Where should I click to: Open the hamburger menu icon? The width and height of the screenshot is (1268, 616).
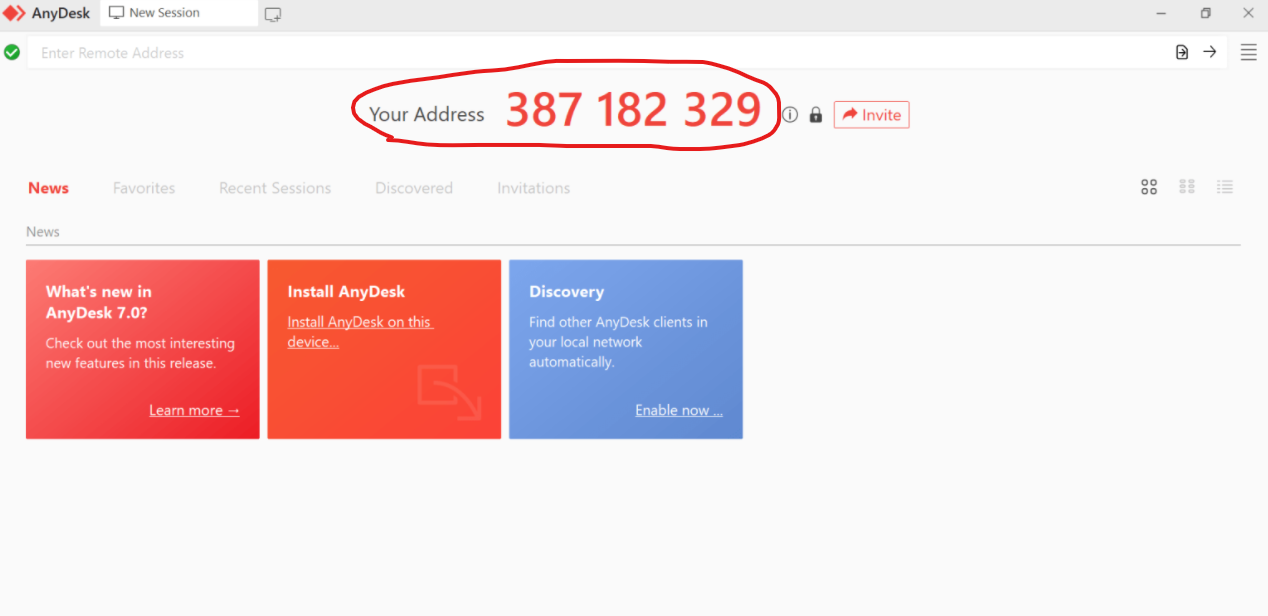[x=1248, y=51]
